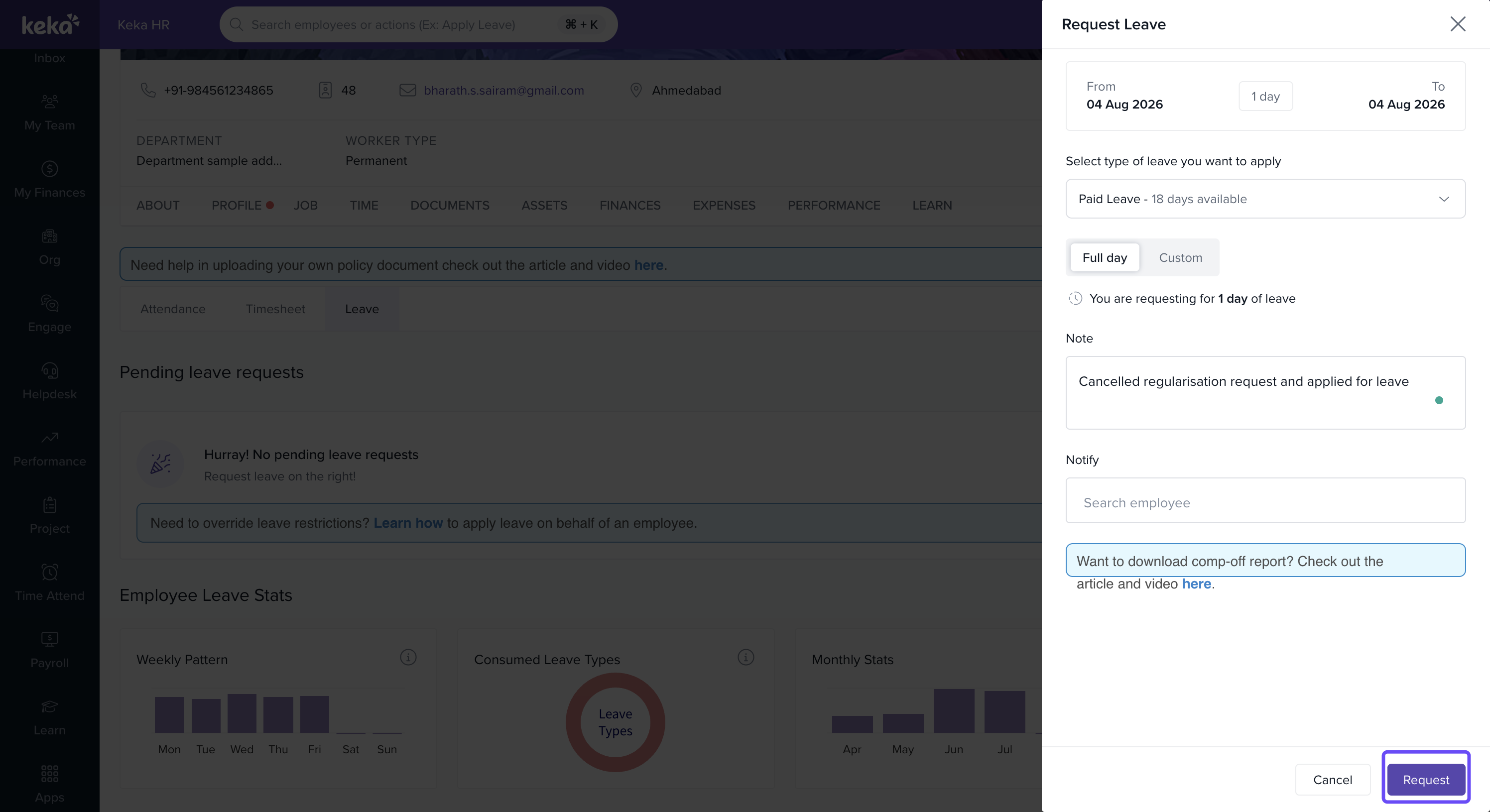Open Performance in sidebar

(50, 448)
